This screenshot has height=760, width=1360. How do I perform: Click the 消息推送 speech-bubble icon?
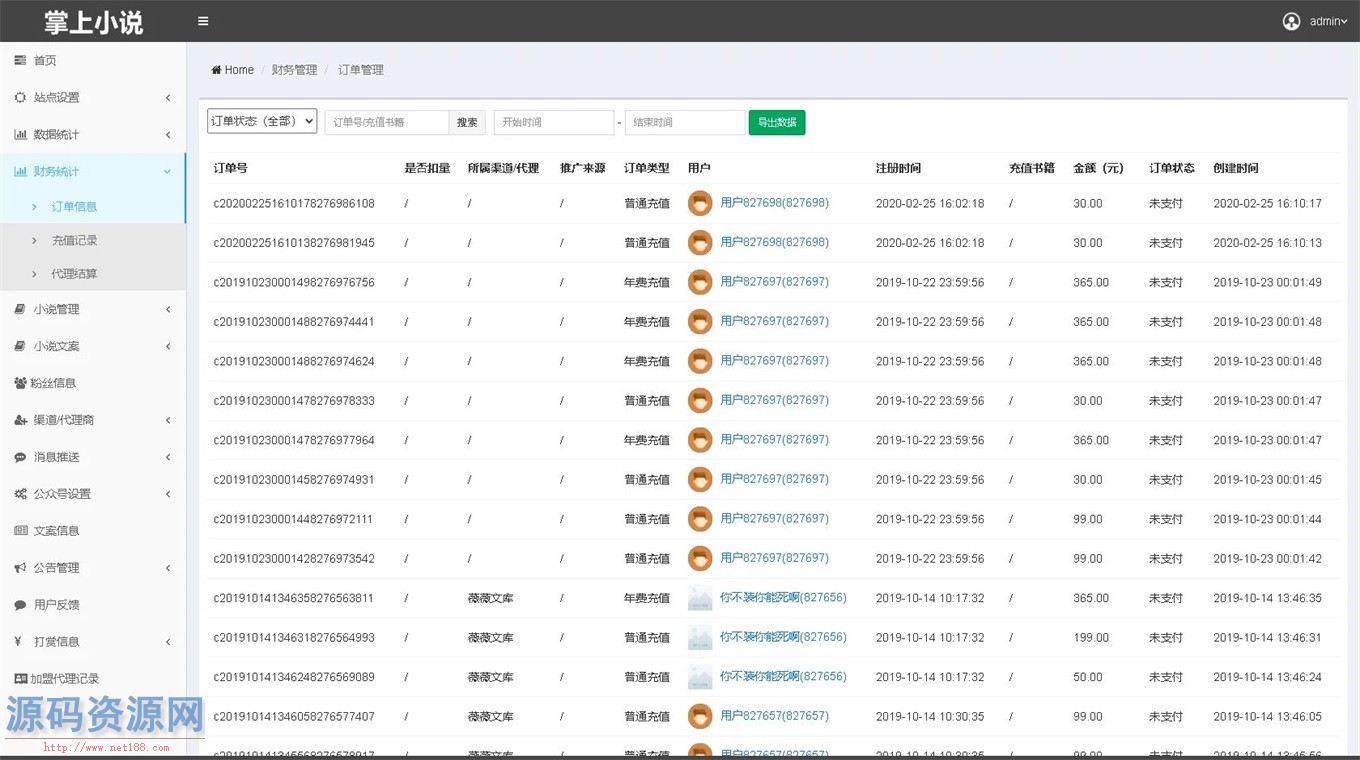(22, 457)
